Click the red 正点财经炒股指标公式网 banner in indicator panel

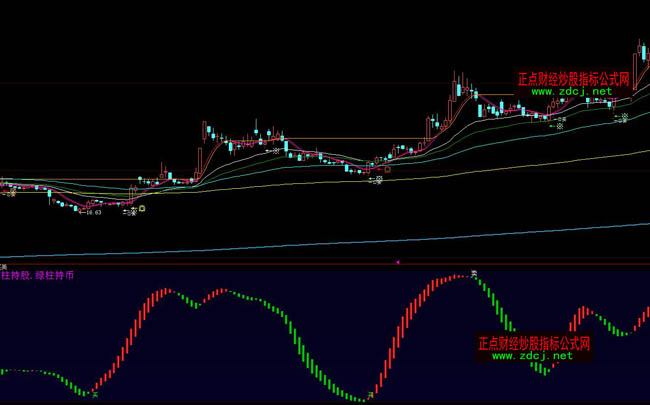point(533,342)
